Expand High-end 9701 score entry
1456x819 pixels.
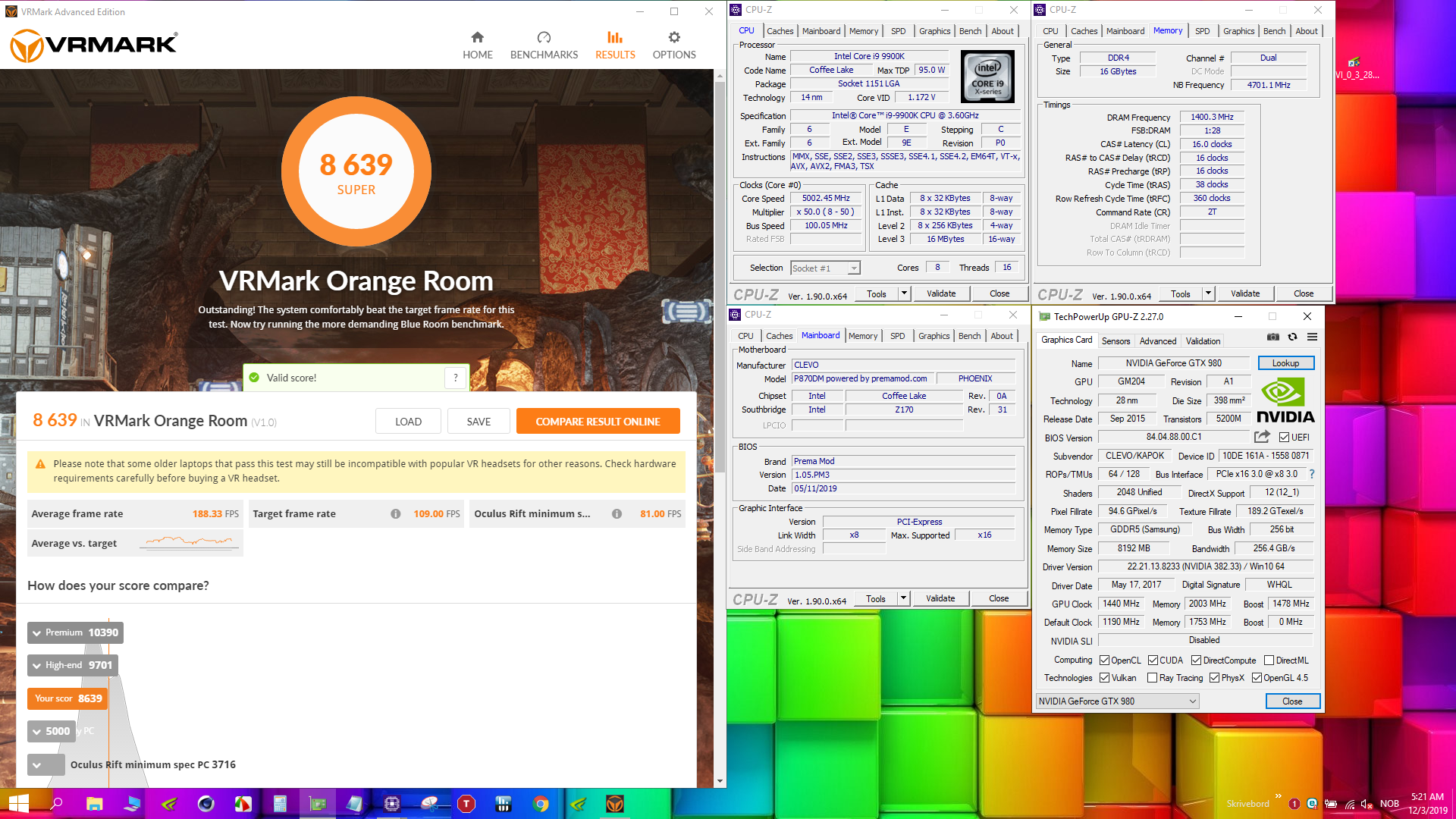tap(73, 665)
